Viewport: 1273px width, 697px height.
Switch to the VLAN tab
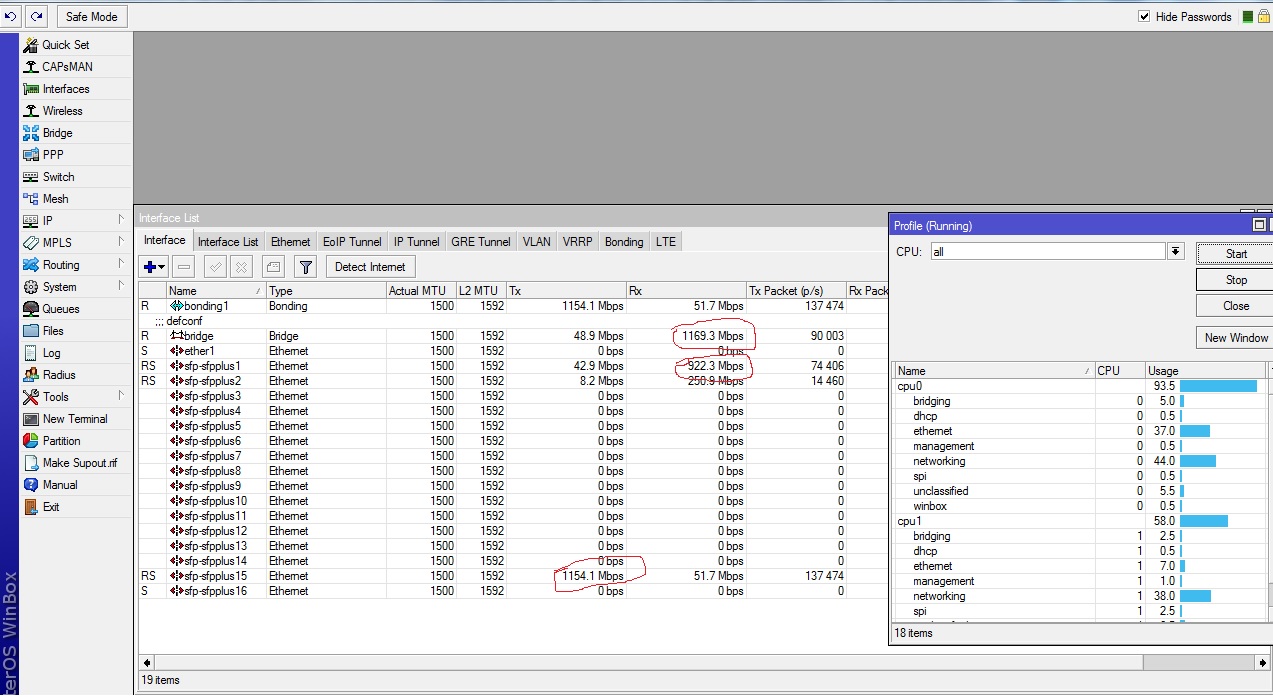click(536, 241)
